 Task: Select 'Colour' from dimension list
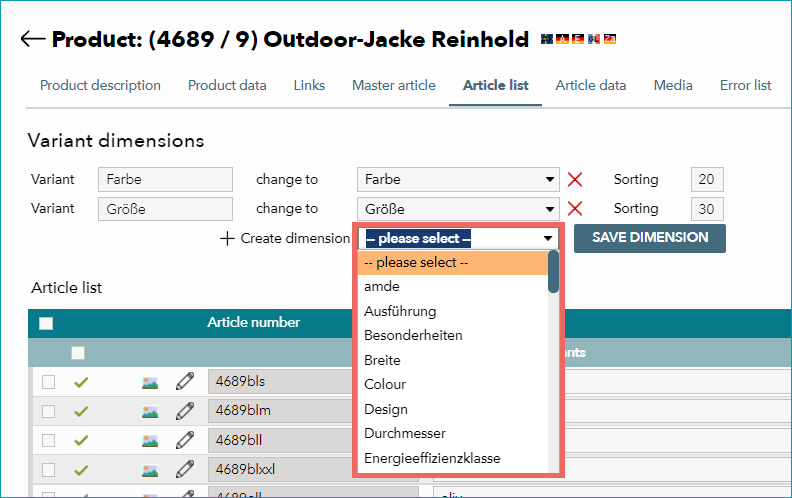(x=453, y=384)
